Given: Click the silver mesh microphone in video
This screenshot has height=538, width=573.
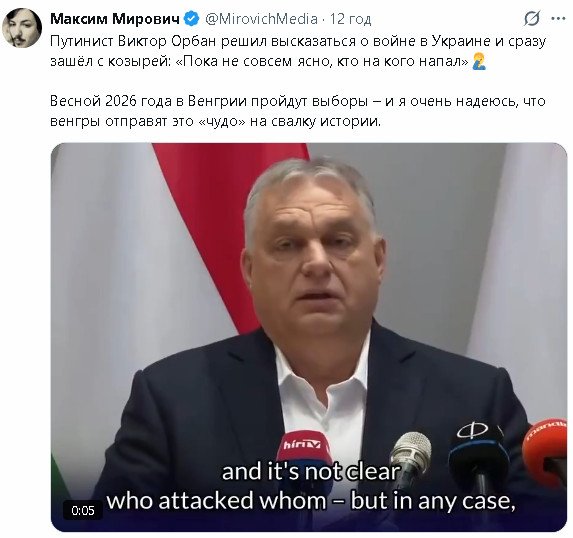Looking at the screenshot, I should tap(411, 452).
